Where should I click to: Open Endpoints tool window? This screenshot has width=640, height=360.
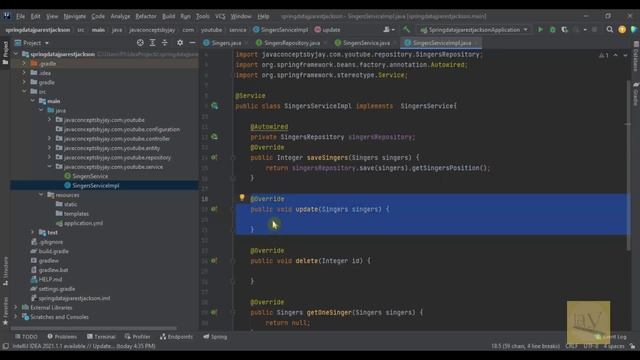coord(176,337)
